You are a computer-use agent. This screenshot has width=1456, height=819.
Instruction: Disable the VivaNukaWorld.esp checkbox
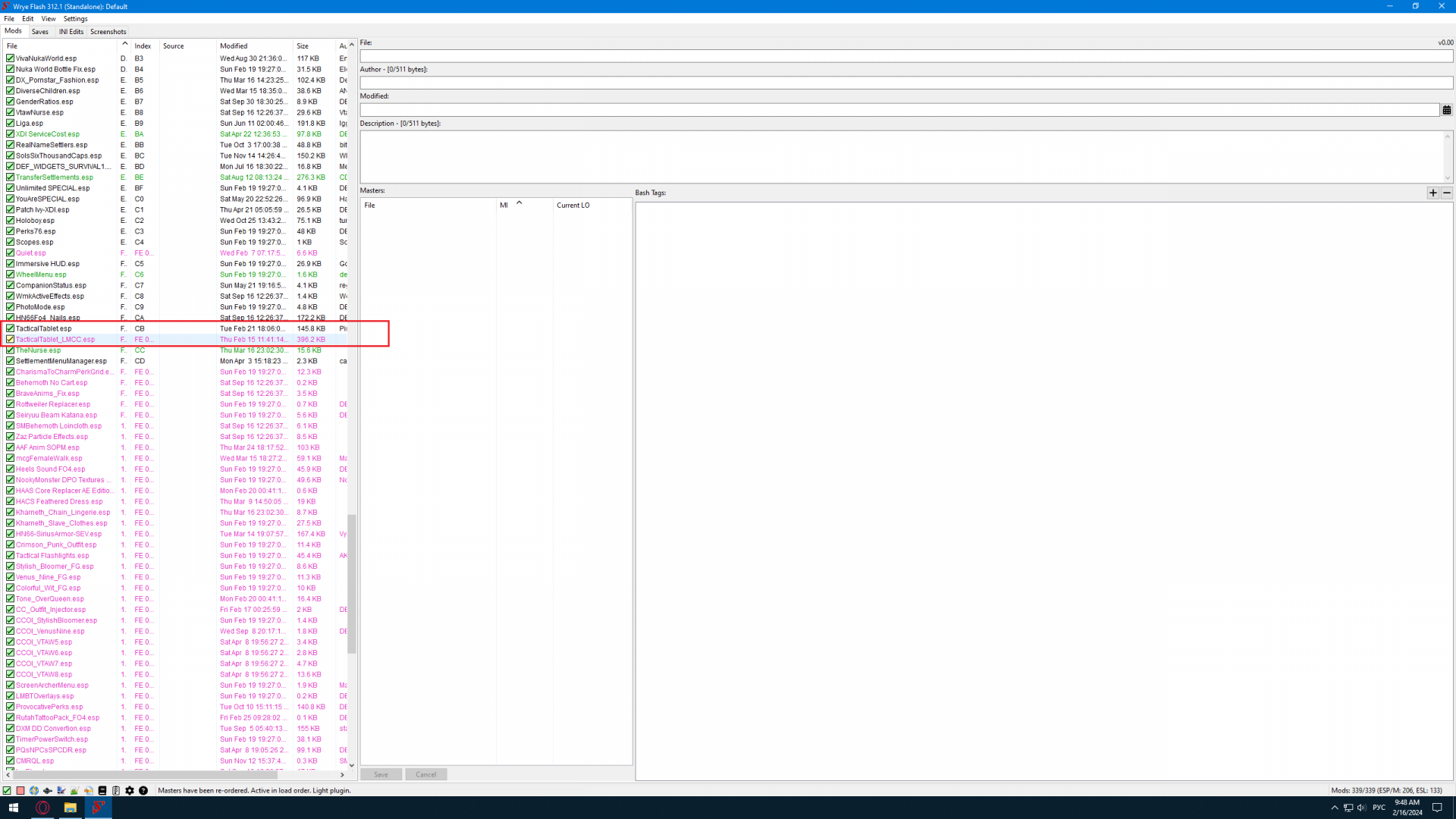click(x=10, y=58)
